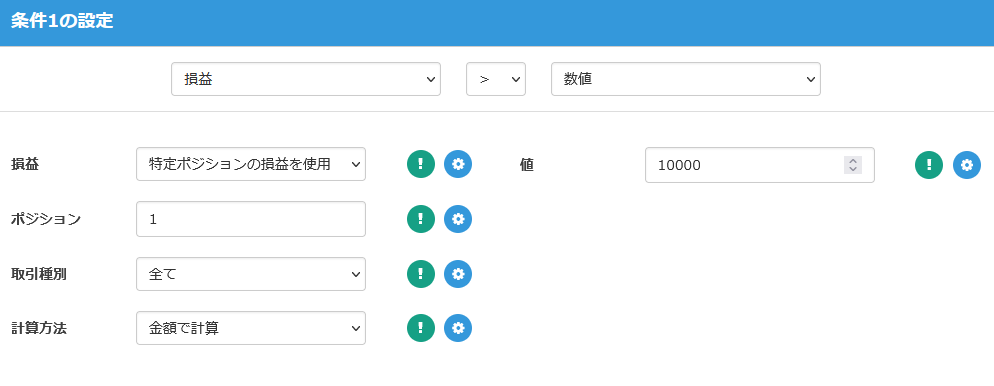Click the stepper arrows in 値 field
Image resolution: width=994 pixels, height=386 pixels.
tap(853, 165)
